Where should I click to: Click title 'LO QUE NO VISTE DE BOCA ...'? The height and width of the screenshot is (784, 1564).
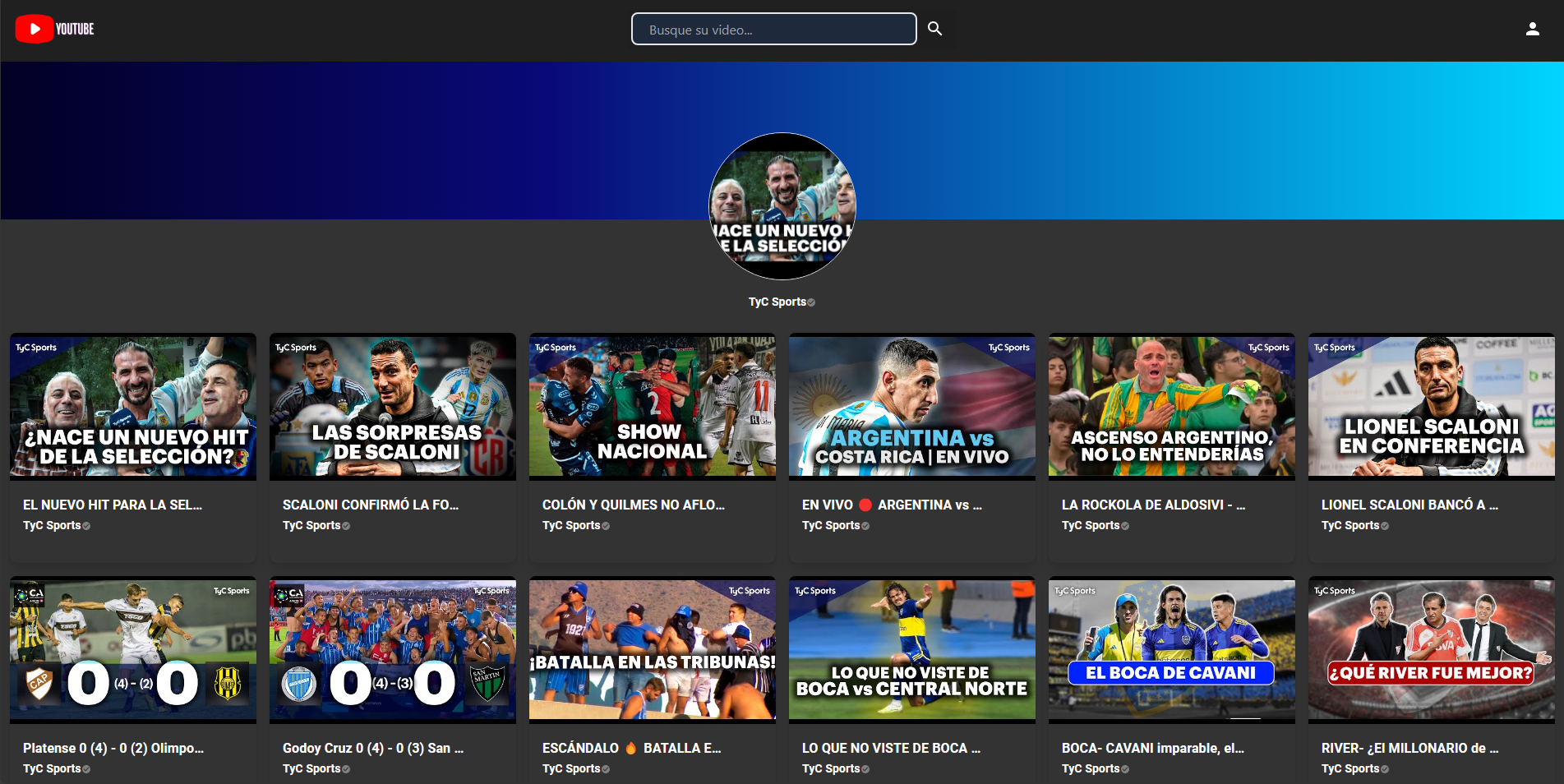(891, 748)
